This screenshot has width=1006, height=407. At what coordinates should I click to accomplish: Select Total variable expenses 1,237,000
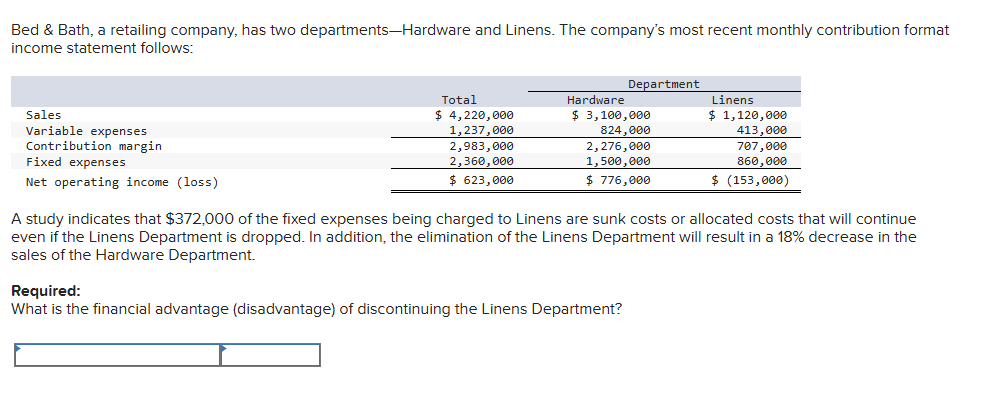[481, 131]
